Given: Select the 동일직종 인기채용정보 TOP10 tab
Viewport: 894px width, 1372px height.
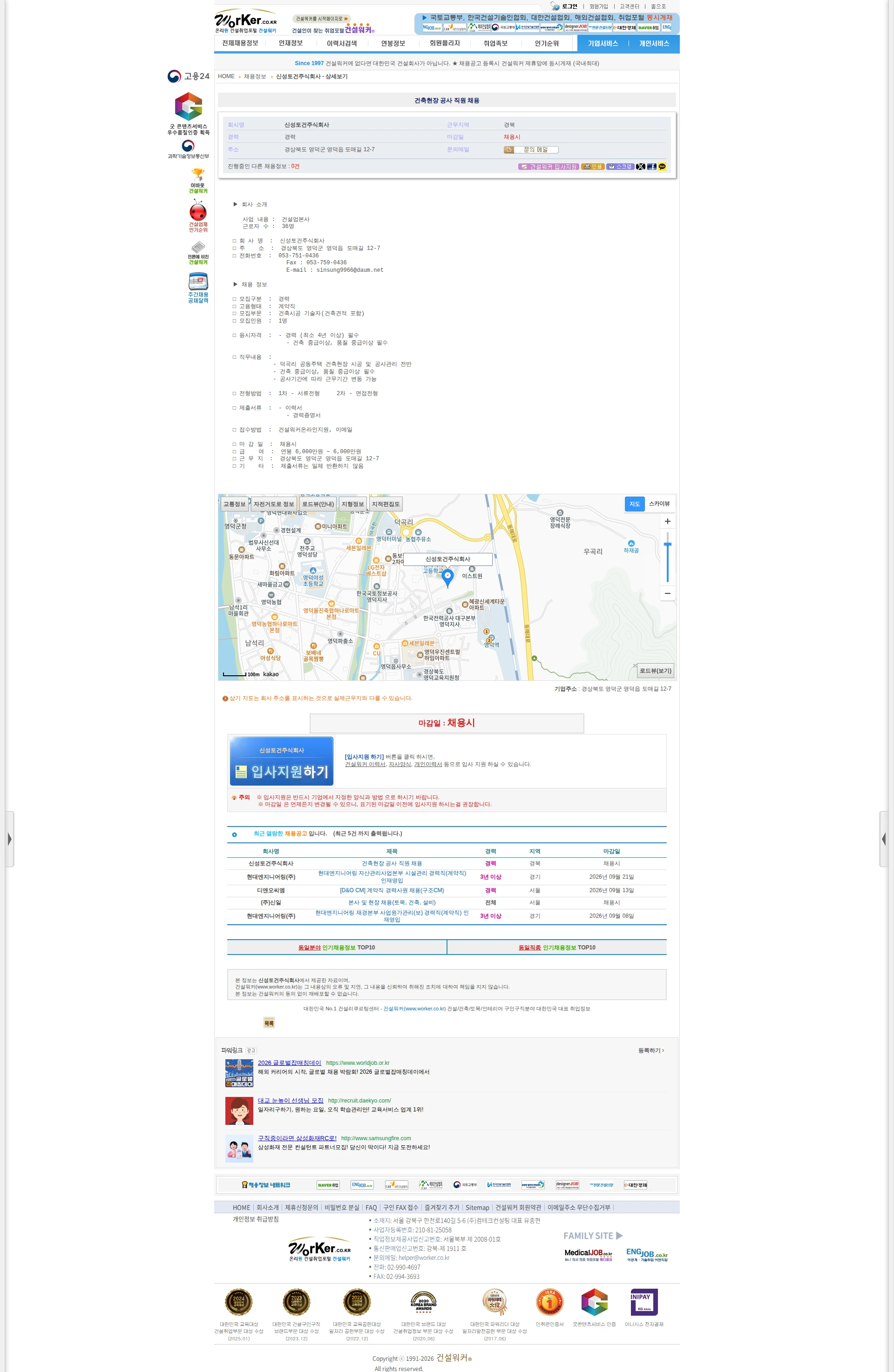Looking at the screenshot, I should point(556,947).
